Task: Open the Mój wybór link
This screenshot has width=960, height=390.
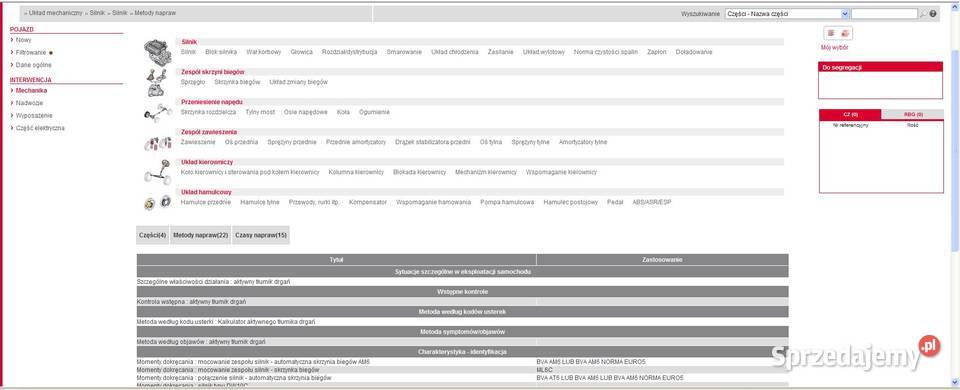Action: click(x=834, y=48)
